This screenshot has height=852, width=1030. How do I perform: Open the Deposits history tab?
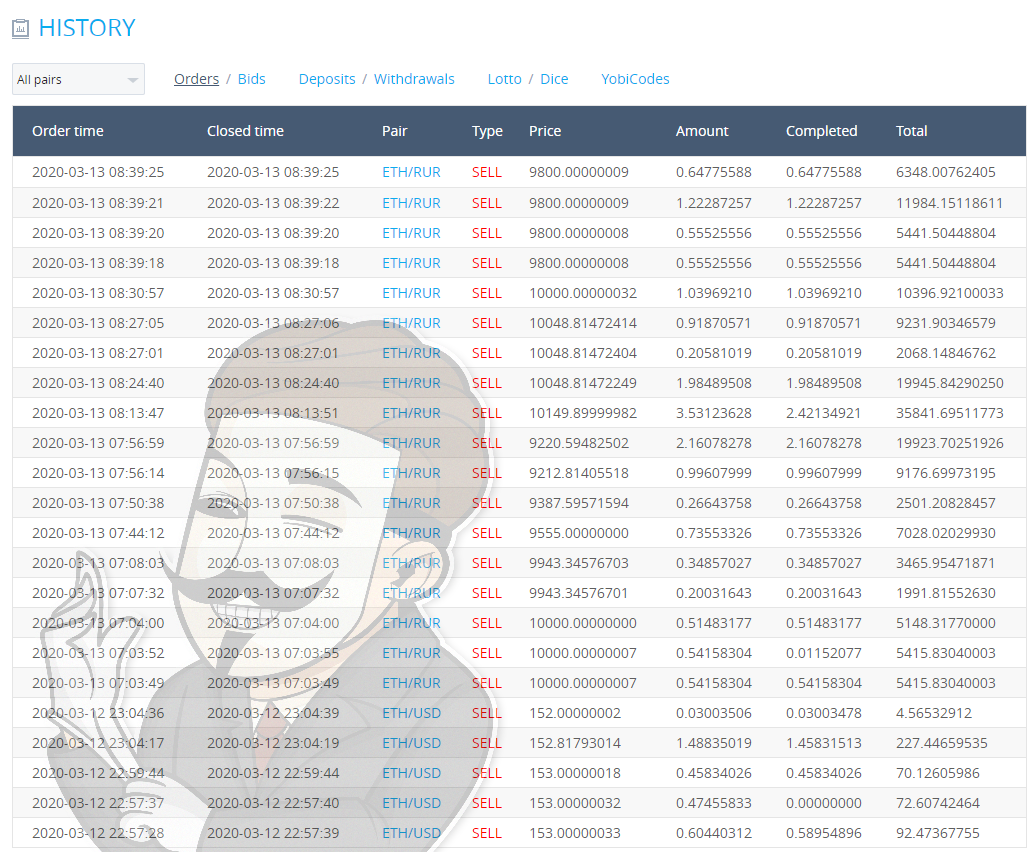coord(327,79)
